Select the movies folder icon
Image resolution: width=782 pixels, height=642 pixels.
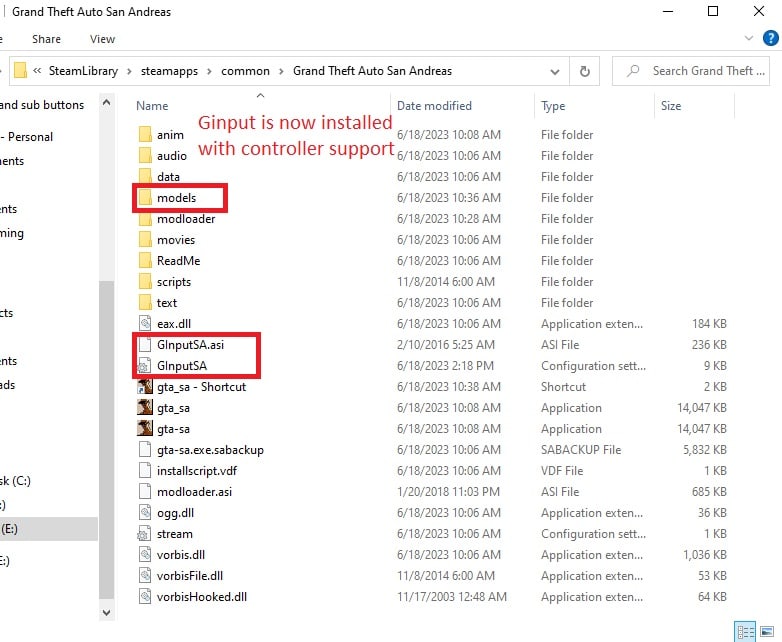click(x=145, y=240)
